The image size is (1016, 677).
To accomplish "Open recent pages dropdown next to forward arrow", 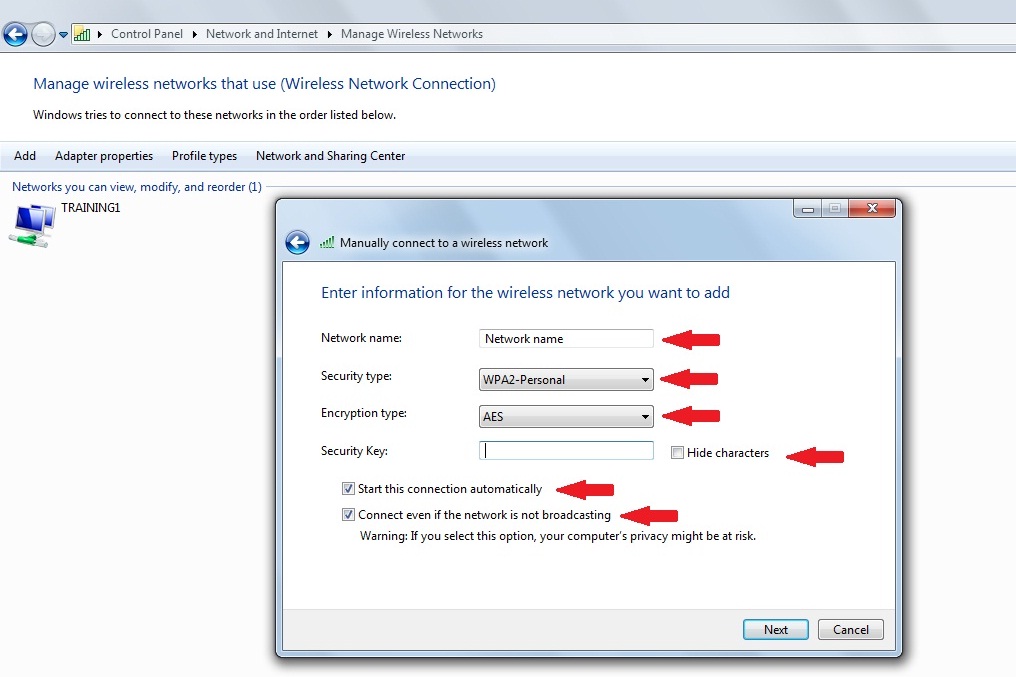I will [x=64, y=35].
